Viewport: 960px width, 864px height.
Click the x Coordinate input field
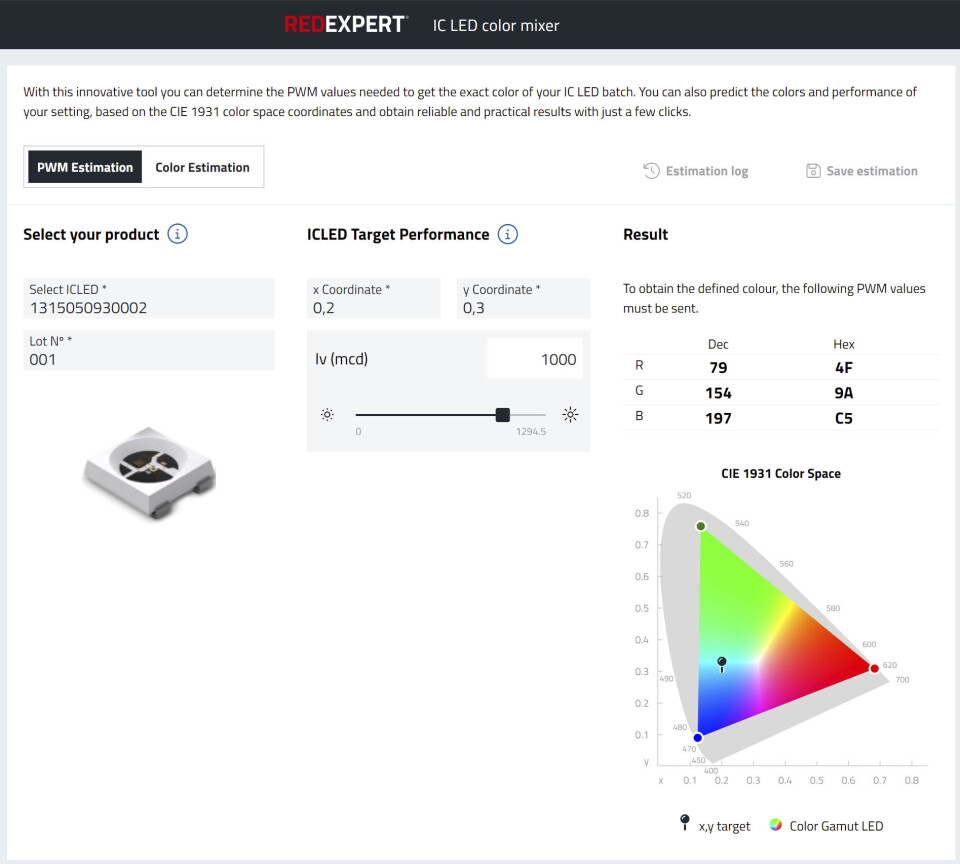coord(373,299)
